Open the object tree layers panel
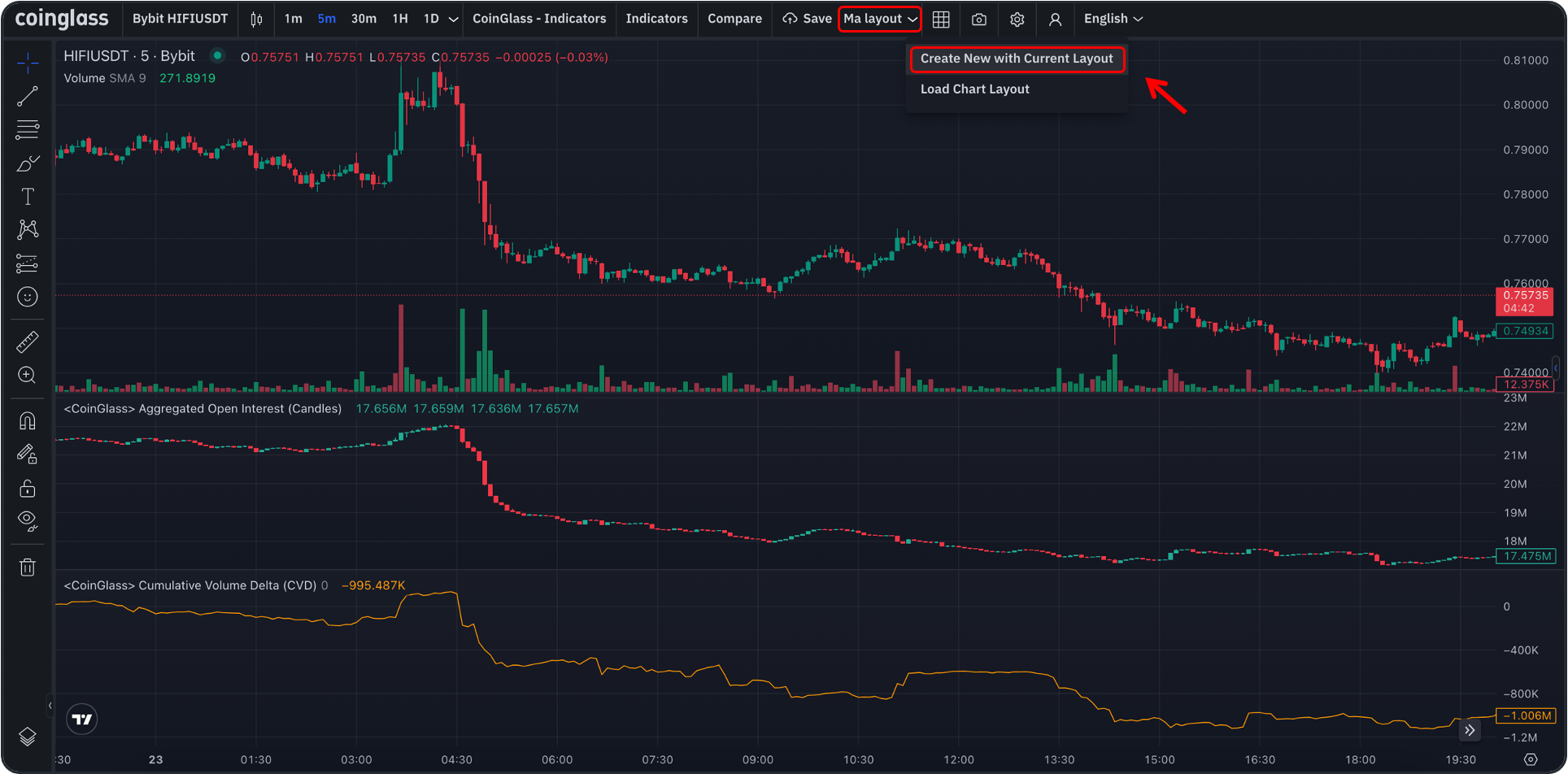1568x774 pixels. (28, 737)
